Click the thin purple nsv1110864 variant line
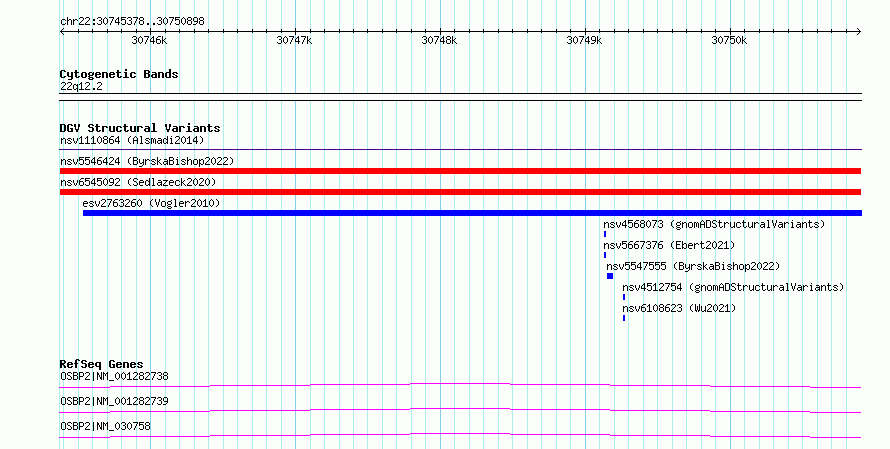The width and height of the screenshot is (890, 449). [x=460, y=150]
